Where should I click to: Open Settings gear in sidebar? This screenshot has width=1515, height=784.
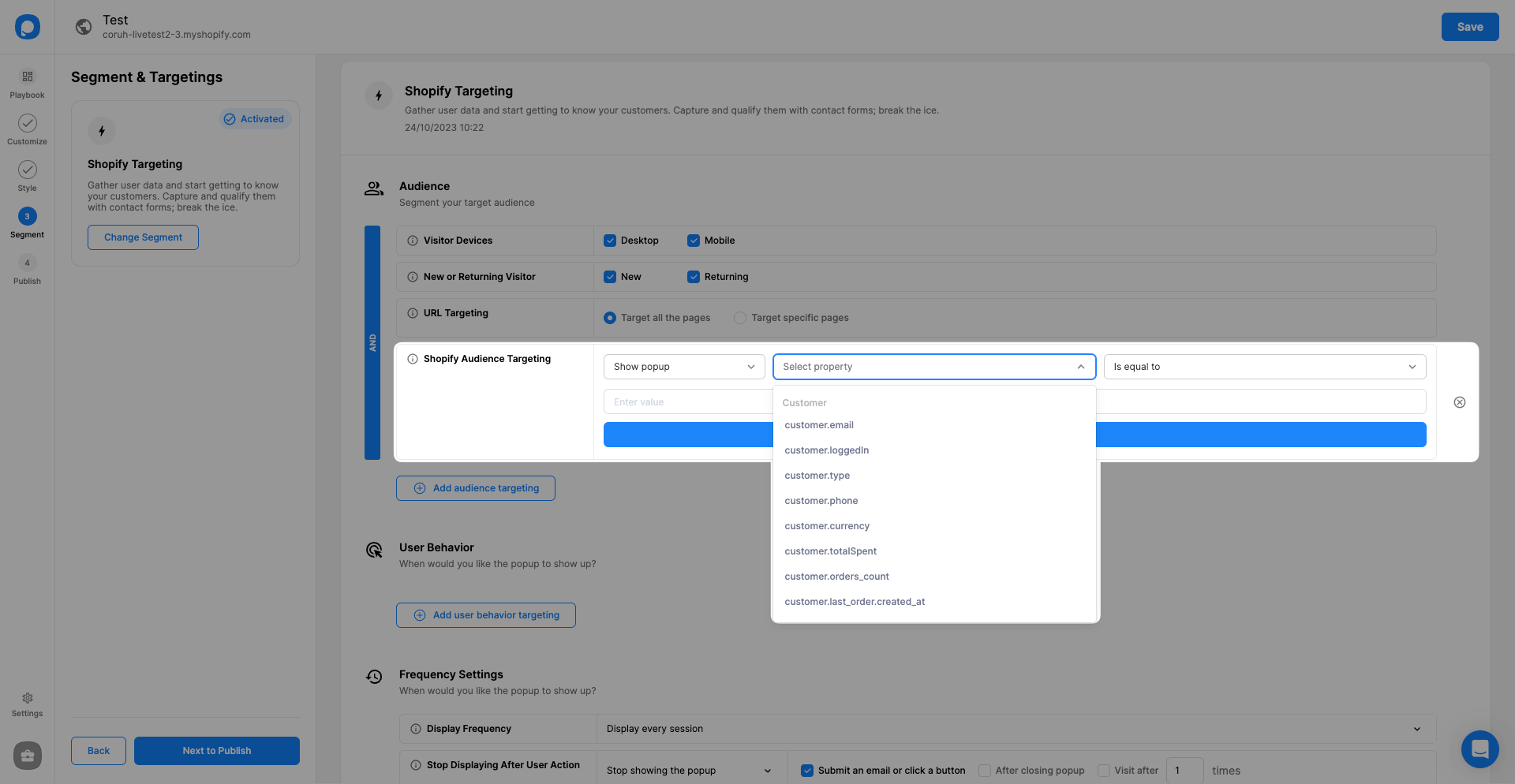[28, 699]
